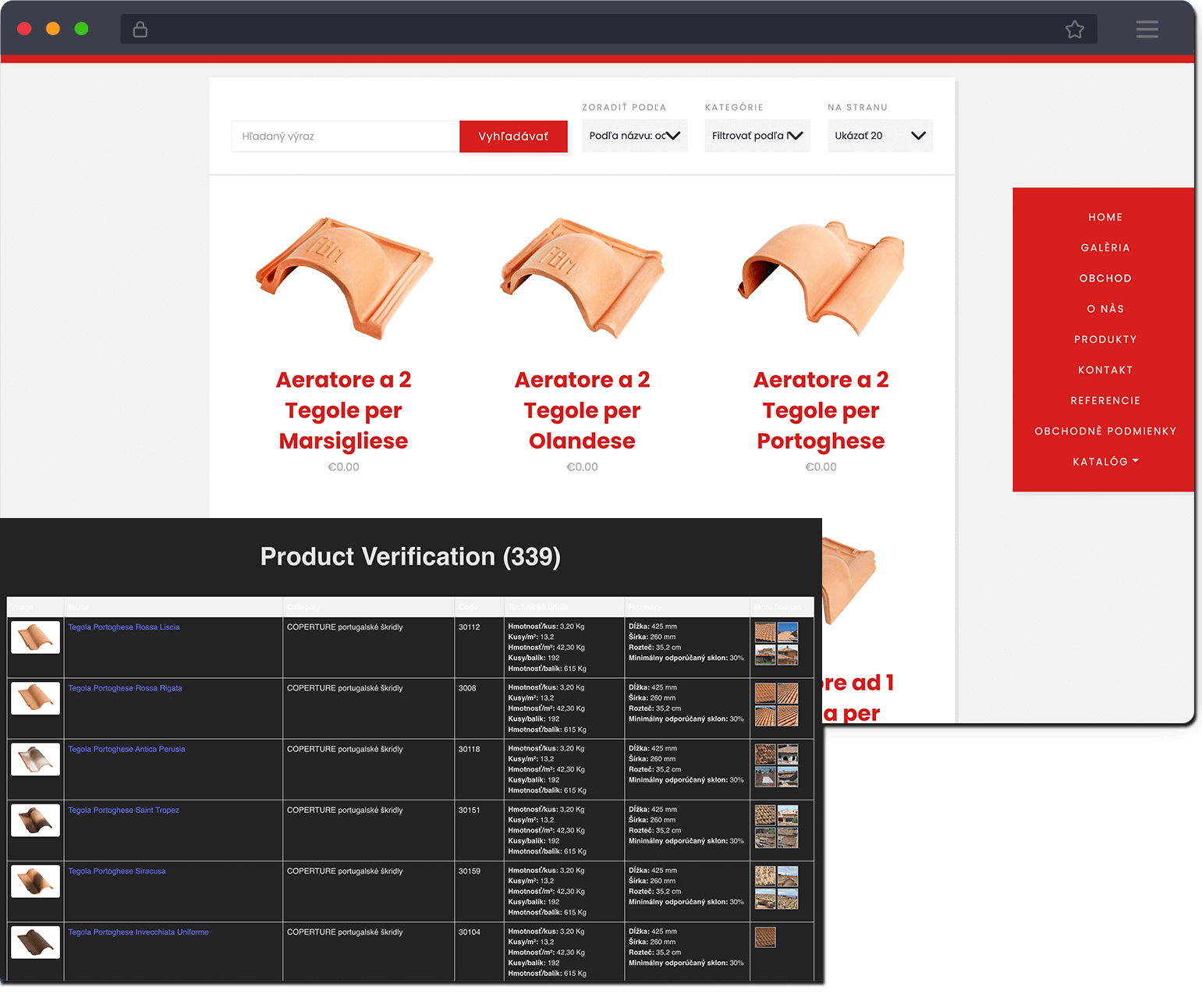
Task: Expand the Zoradiť podľa sort dropdown
Action: pyautogui.click(x=634, y=136)
